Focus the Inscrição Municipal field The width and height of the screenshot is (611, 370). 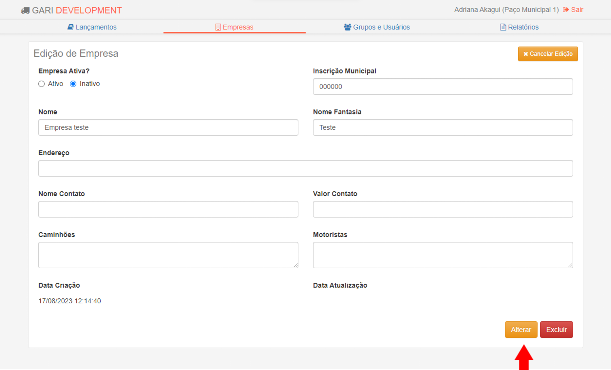click(443, 86)
